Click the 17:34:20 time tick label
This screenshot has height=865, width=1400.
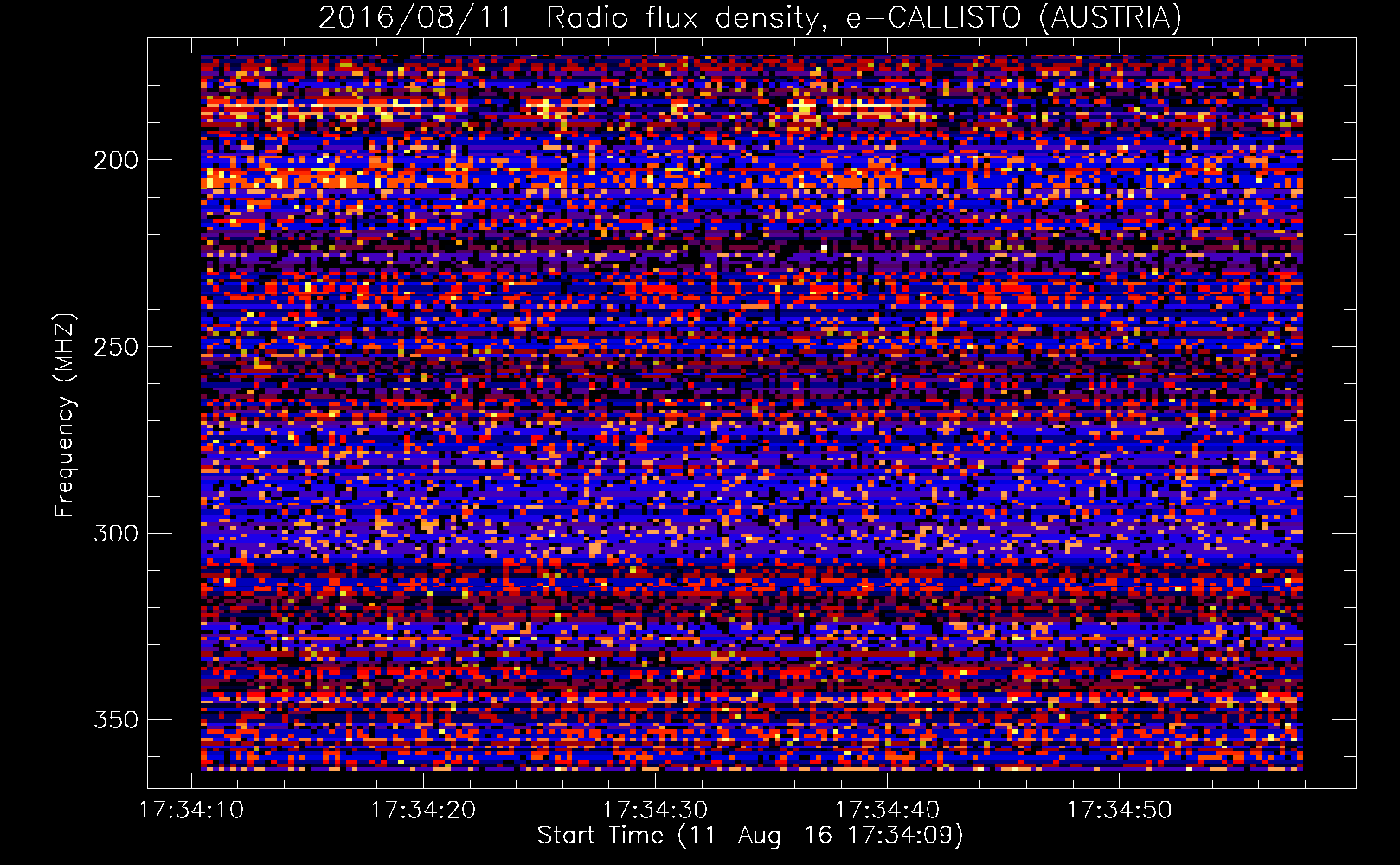[x=423, y=811]
